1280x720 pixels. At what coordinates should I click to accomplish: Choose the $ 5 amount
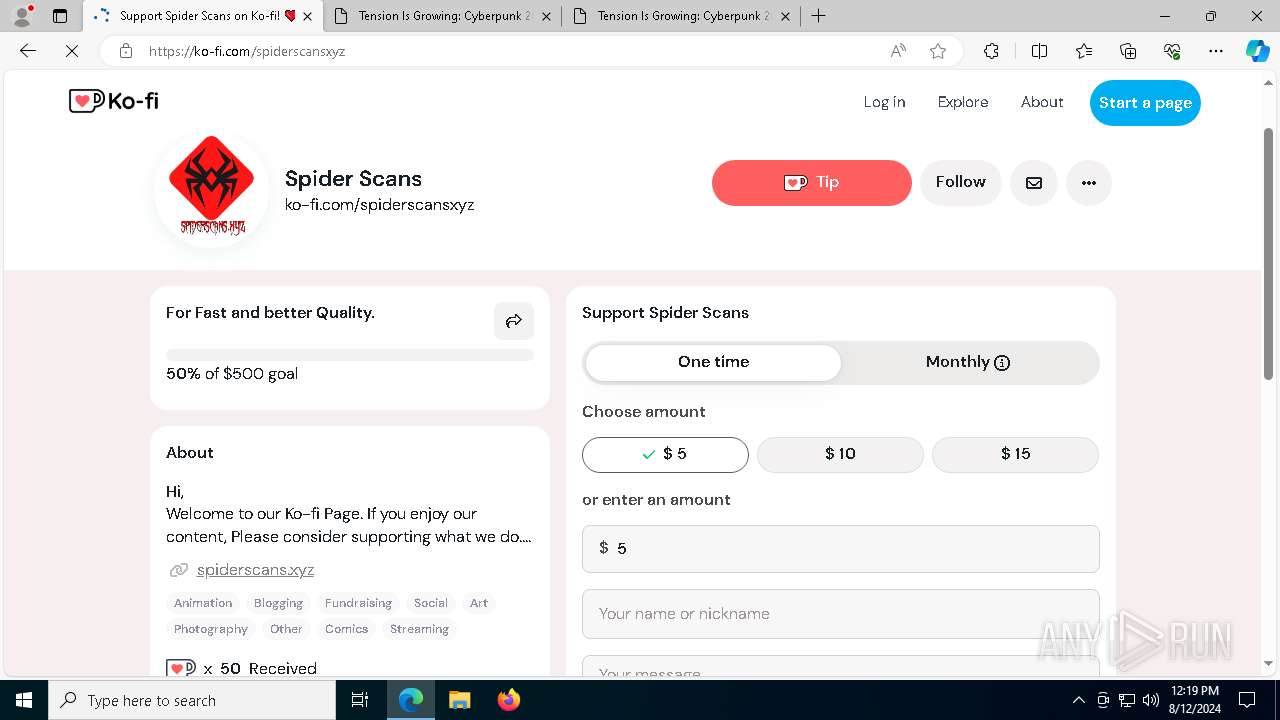coord(665,454)
